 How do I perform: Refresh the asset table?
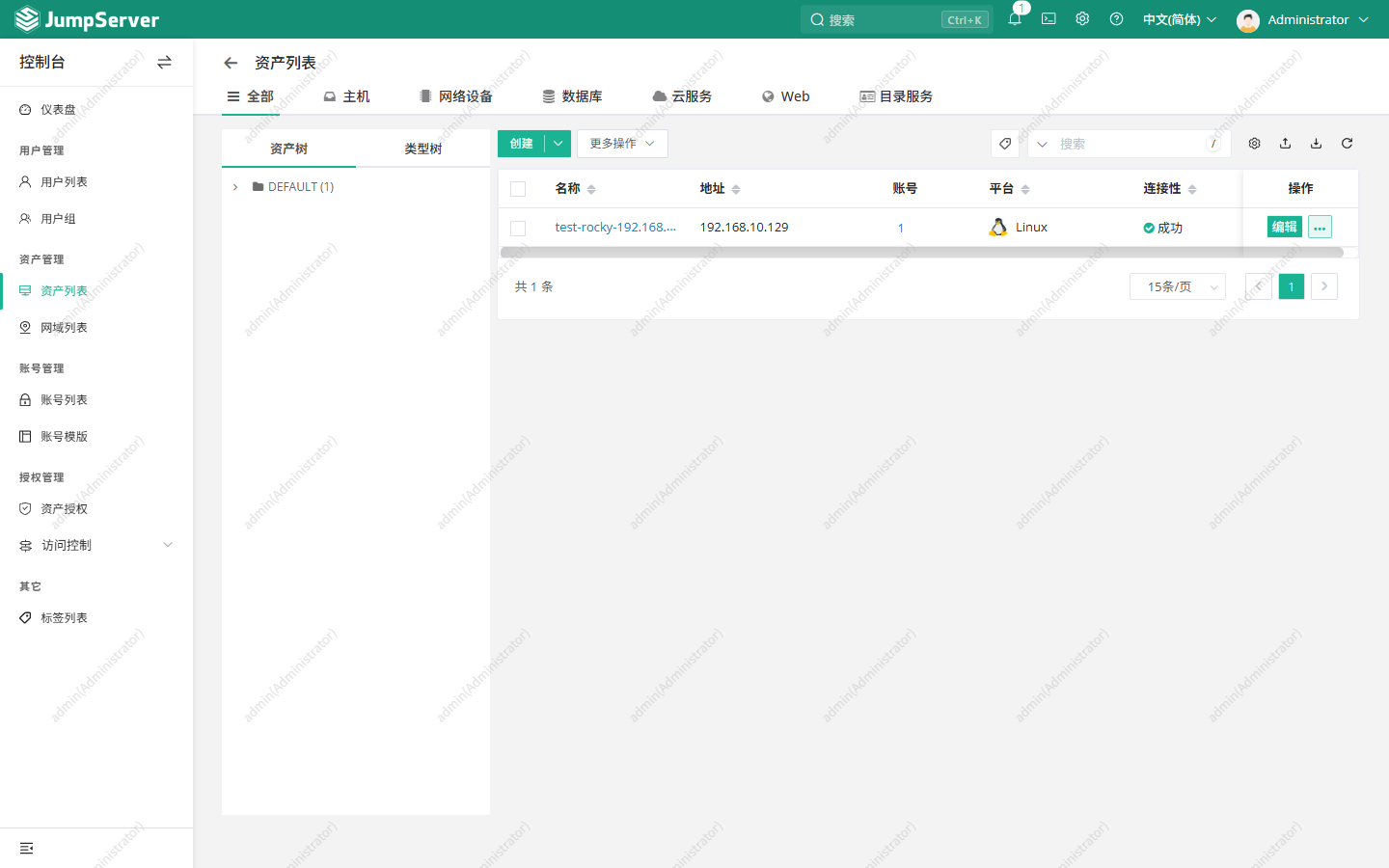pos(1347,144)
